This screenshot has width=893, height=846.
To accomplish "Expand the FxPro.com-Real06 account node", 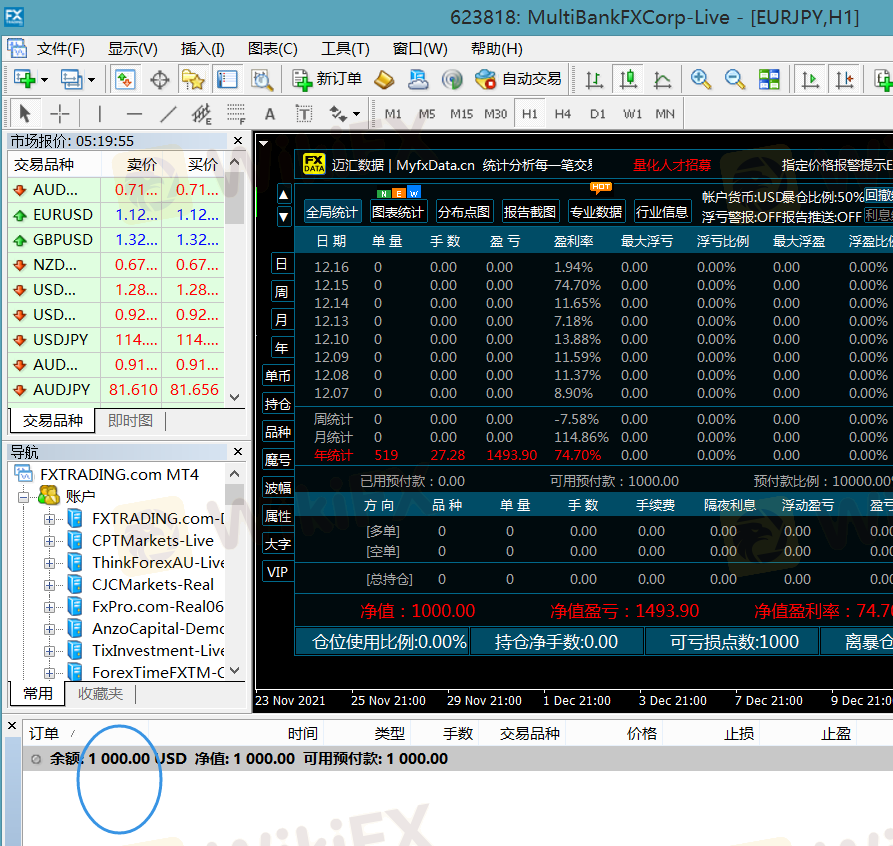I will click(49, 606).
